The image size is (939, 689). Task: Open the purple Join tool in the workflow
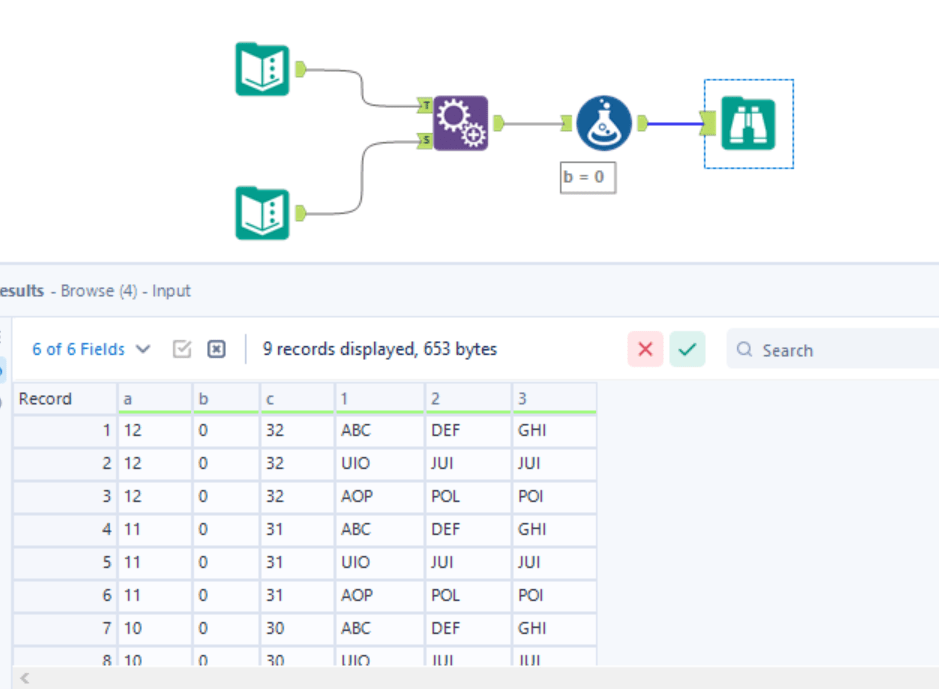[x=460, y=125]
